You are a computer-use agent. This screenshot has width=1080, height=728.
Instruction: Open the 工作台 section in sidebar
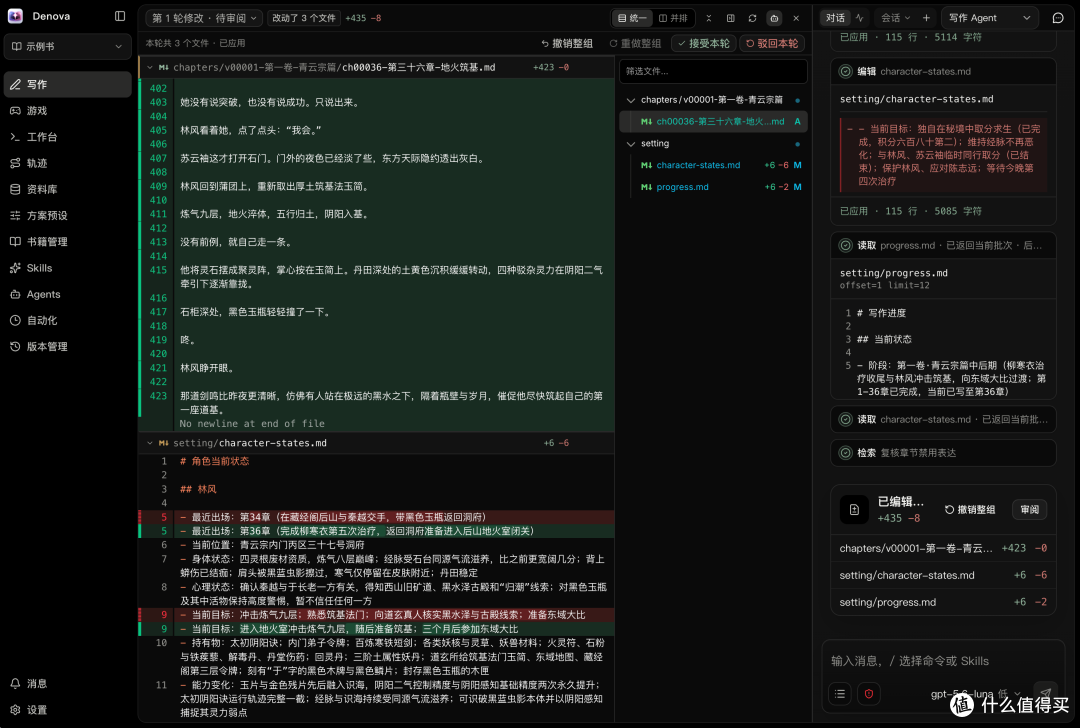[x=68, y=136]
